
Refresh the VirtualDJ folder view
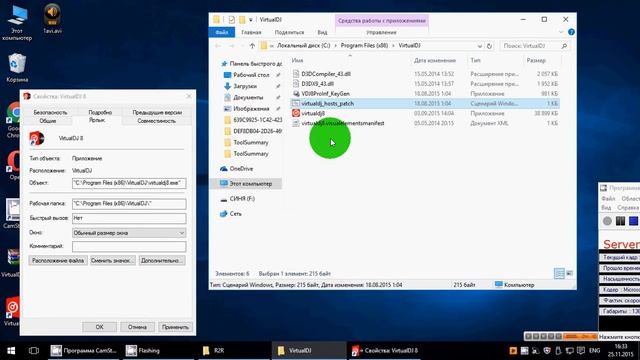489,46
